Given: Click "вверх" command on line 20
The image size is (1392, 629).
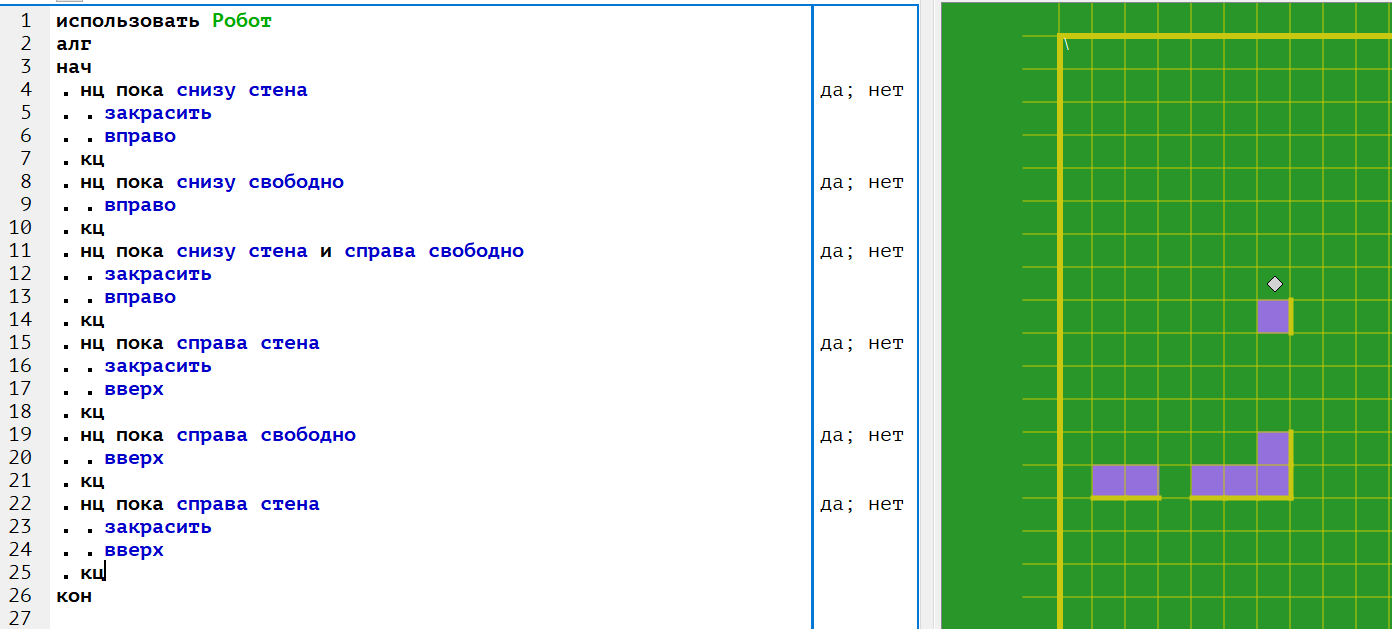Looking at the screenshot, I should pos(134,458).
